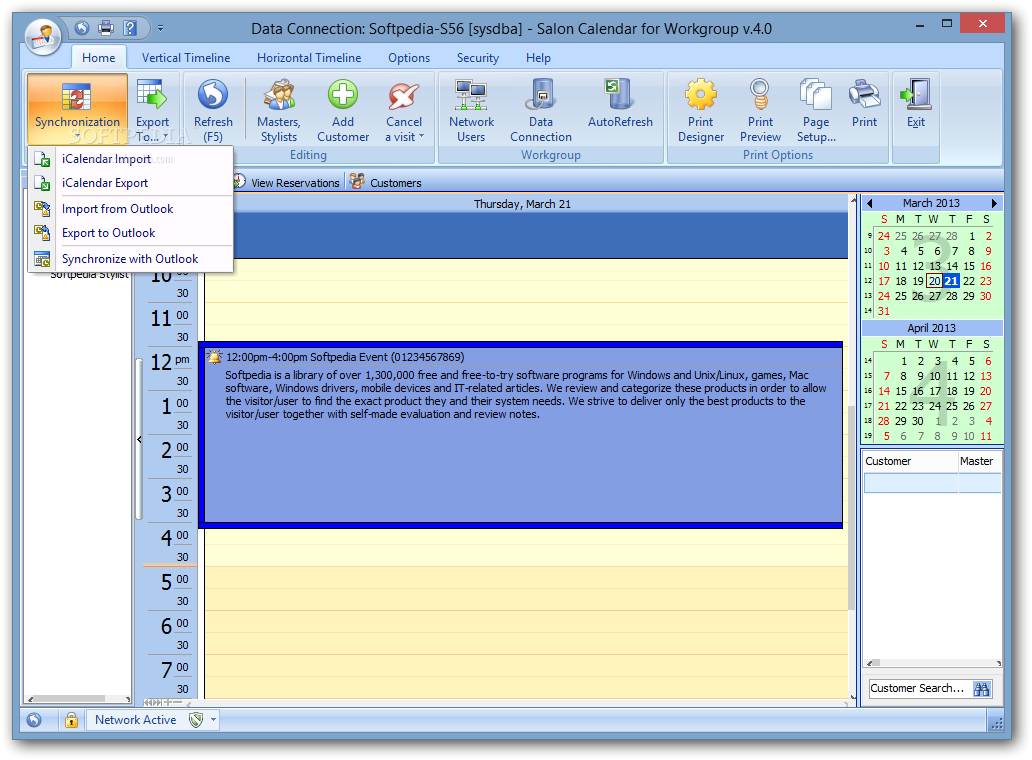
Task: Click the quick access refresh icon
Action: [82, 28]
